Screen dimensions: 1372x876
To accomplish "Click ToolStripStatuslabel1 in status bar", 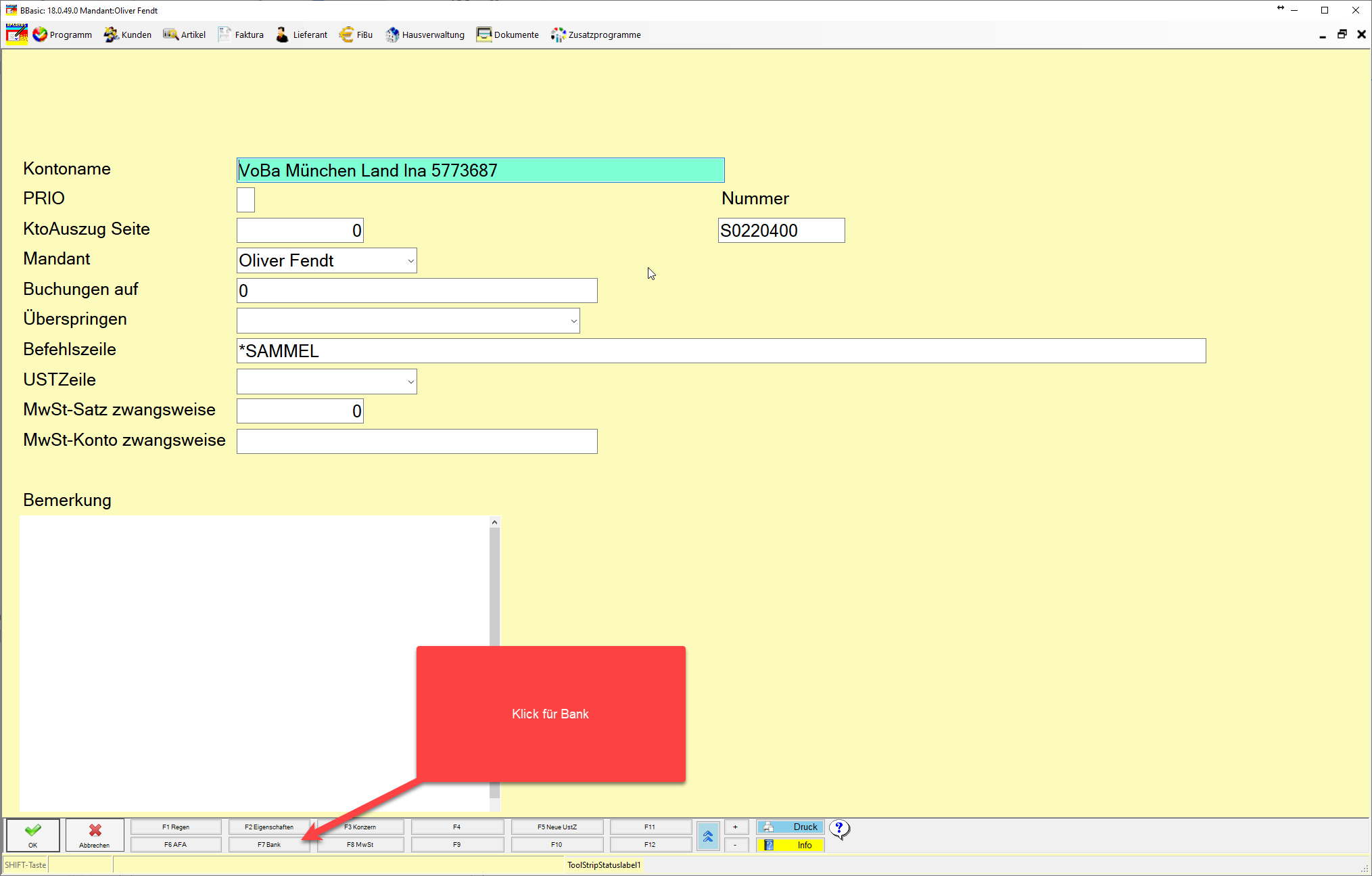I will [604, 865].
